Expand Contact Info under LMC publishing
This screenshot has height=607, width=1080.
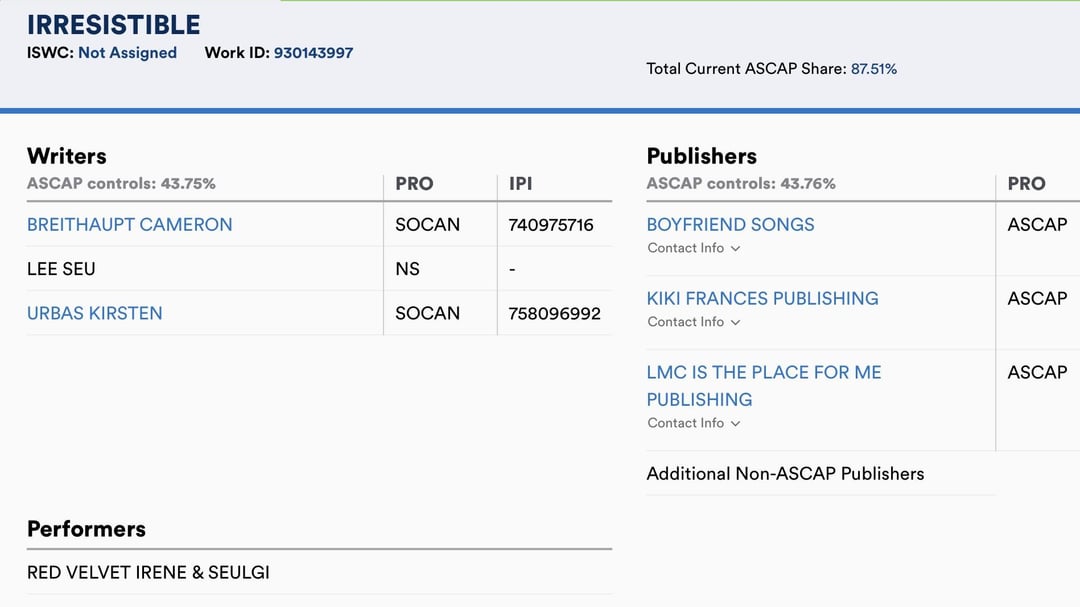694,423
